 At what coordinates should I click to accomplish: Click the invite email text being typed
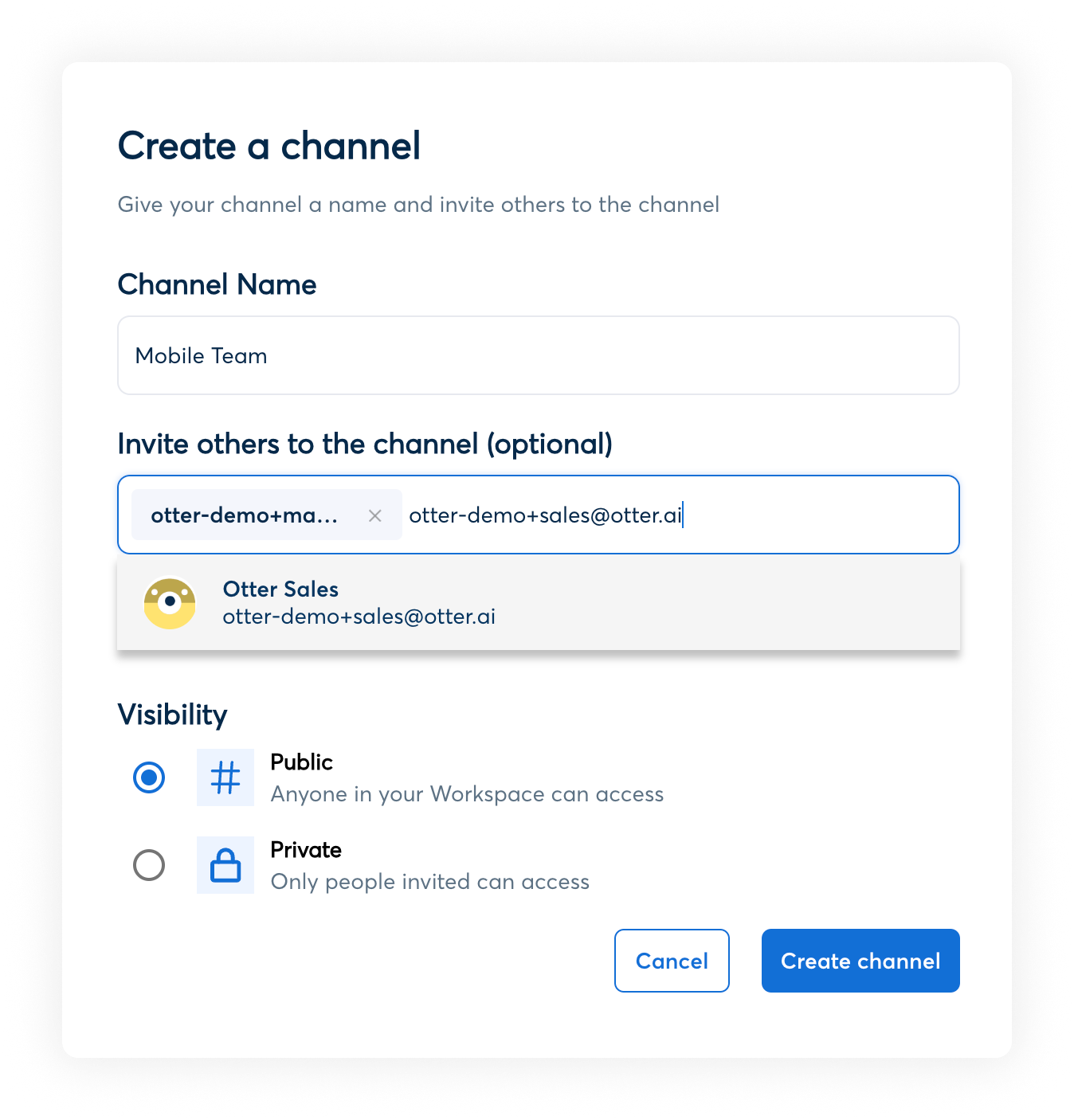pyautogui.click(x=546, y=515)
